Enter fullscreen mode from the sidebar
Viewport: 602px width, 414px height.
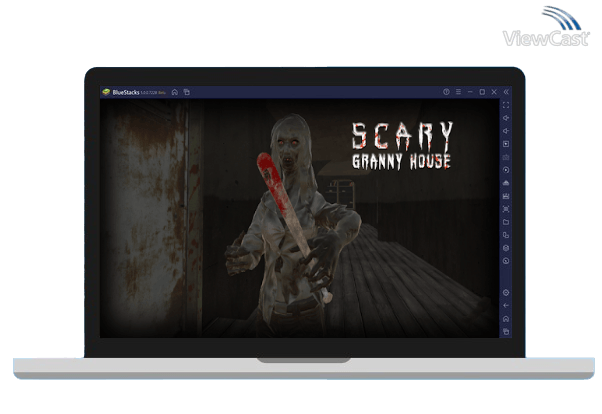506,105
